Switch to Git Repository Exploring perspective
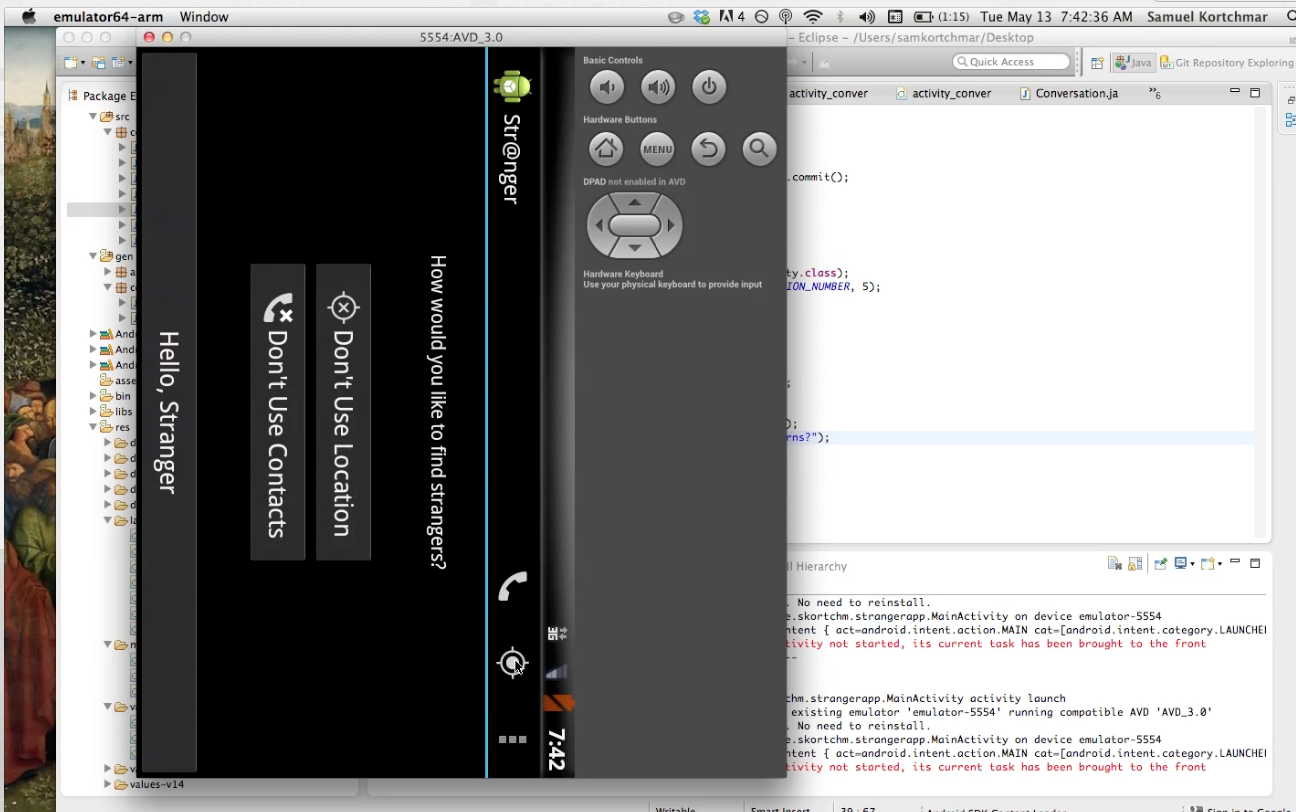Viewport: 1296px width, 812px height. (x=1226, y=62)
